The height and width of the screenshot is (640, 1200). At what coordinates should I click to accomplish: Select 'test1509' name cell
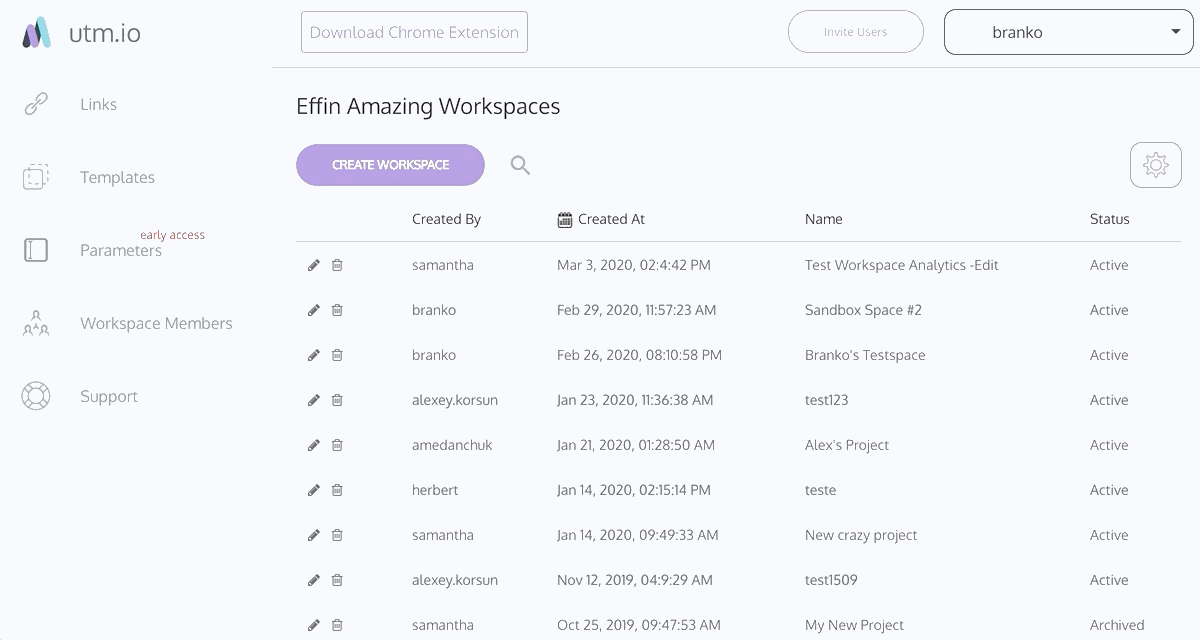pos(831,580)
